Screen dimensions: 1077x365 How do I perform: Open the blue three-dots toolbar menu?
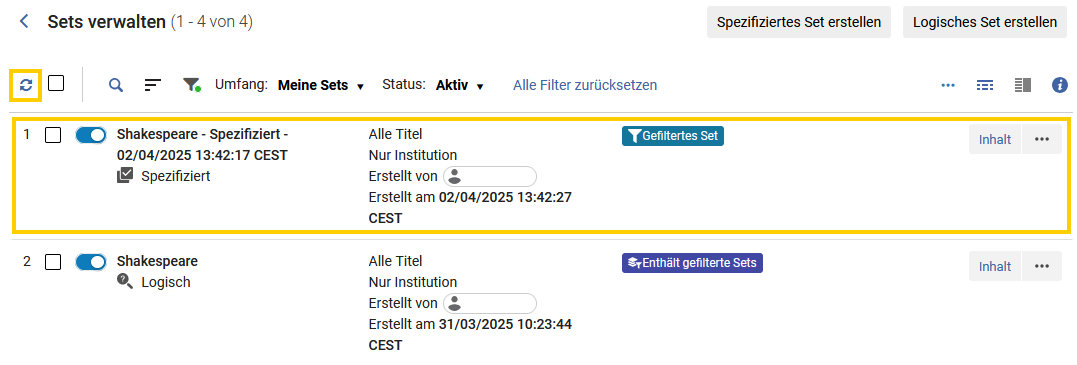[x=949, y=85]
